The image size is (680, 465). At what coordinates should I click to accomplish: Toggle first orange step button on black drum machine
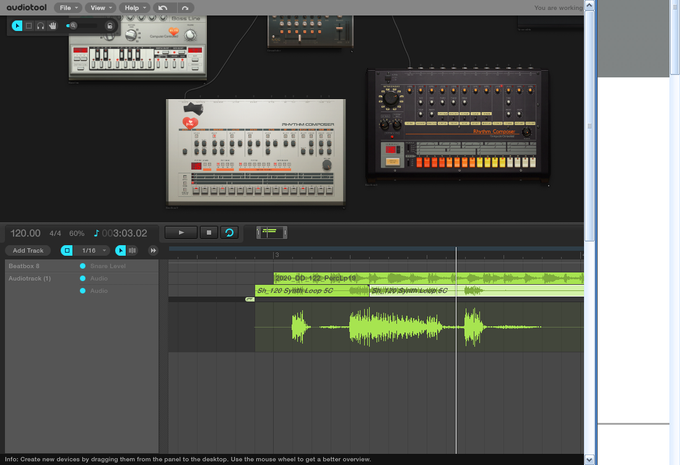coord(419,163)
